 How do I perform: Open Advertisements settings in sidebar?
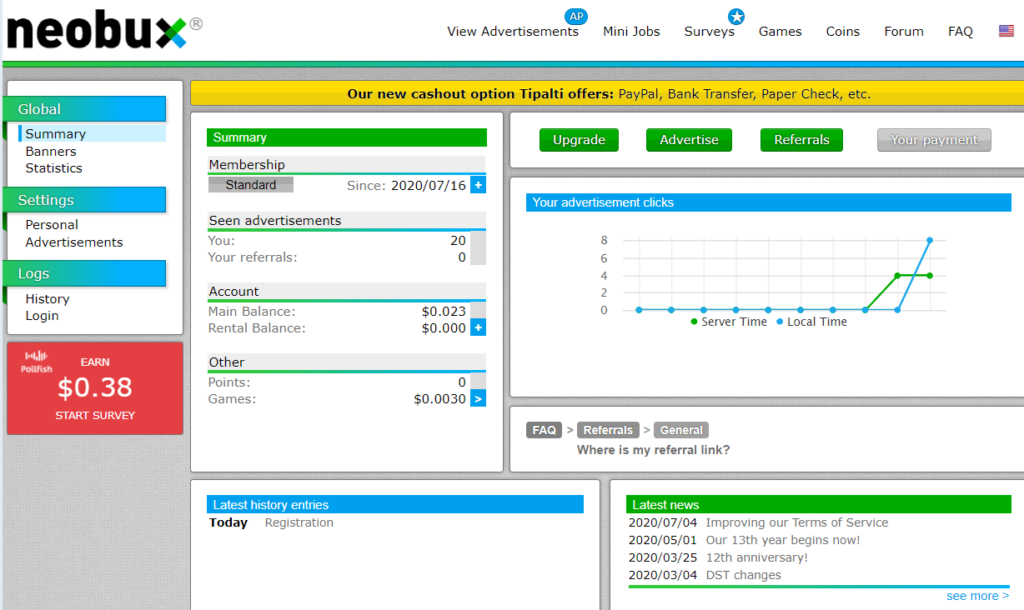point(74,242)
